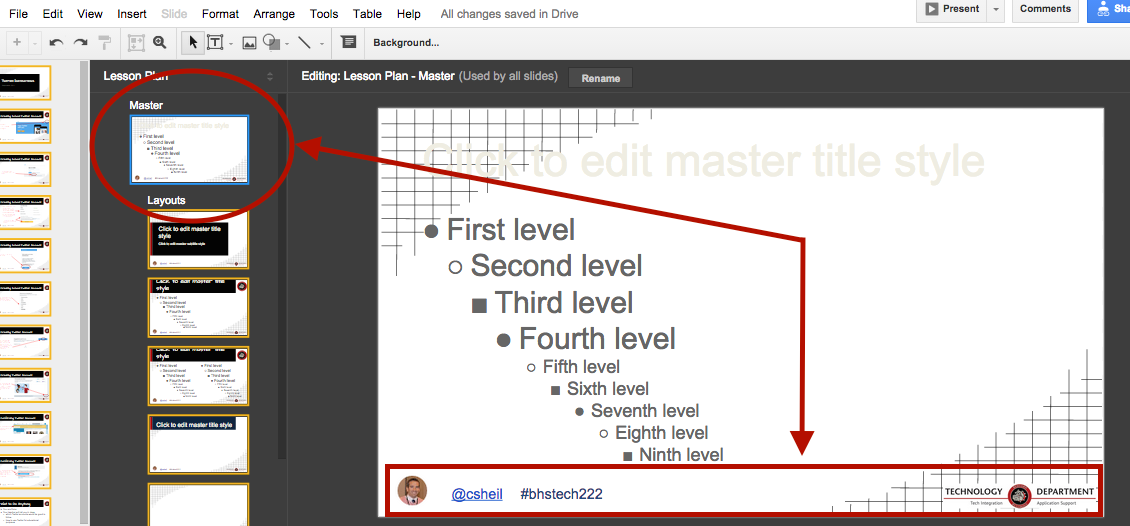
Task: Click the Zoom to fit icon
Action: click(136, 43)
